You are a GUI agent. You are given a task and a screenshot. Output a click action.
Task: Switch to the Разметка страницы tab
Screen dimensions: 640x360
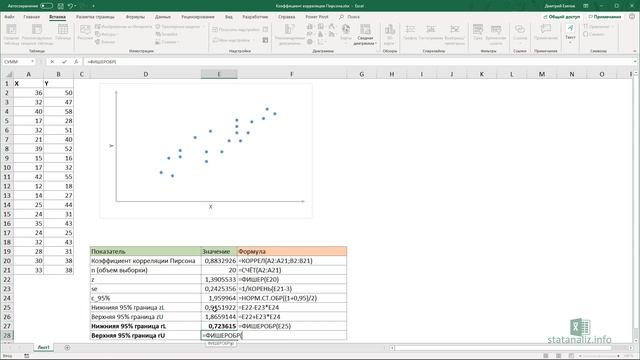click(x=95, y=17)
